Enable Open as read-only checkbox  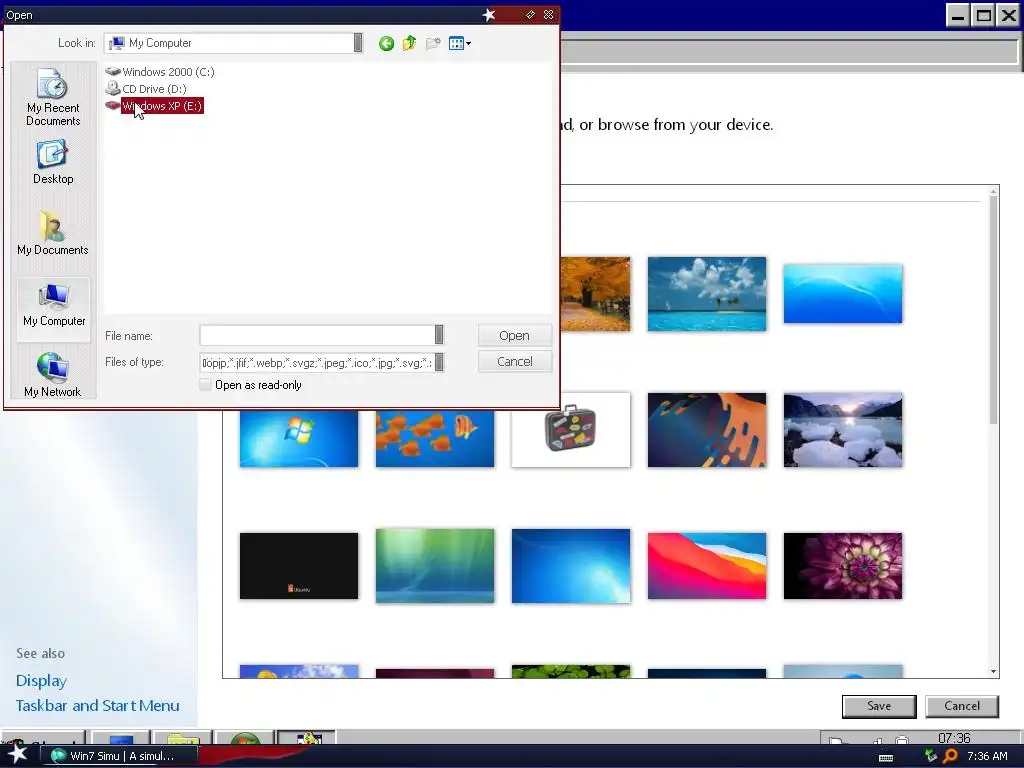205,385
